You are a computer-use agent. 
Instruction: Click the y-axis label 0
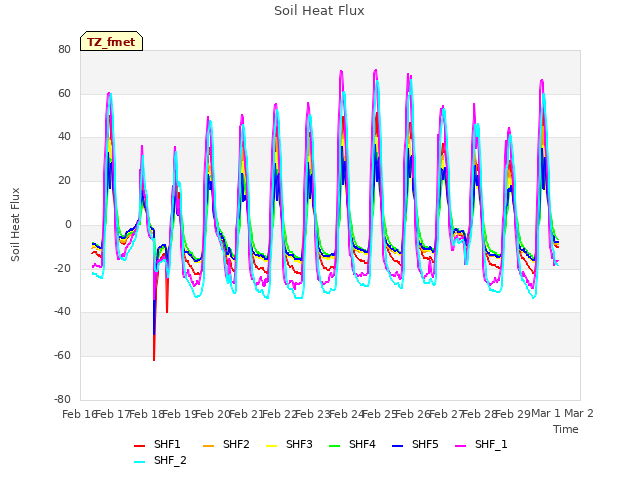[x=68, y=224]
